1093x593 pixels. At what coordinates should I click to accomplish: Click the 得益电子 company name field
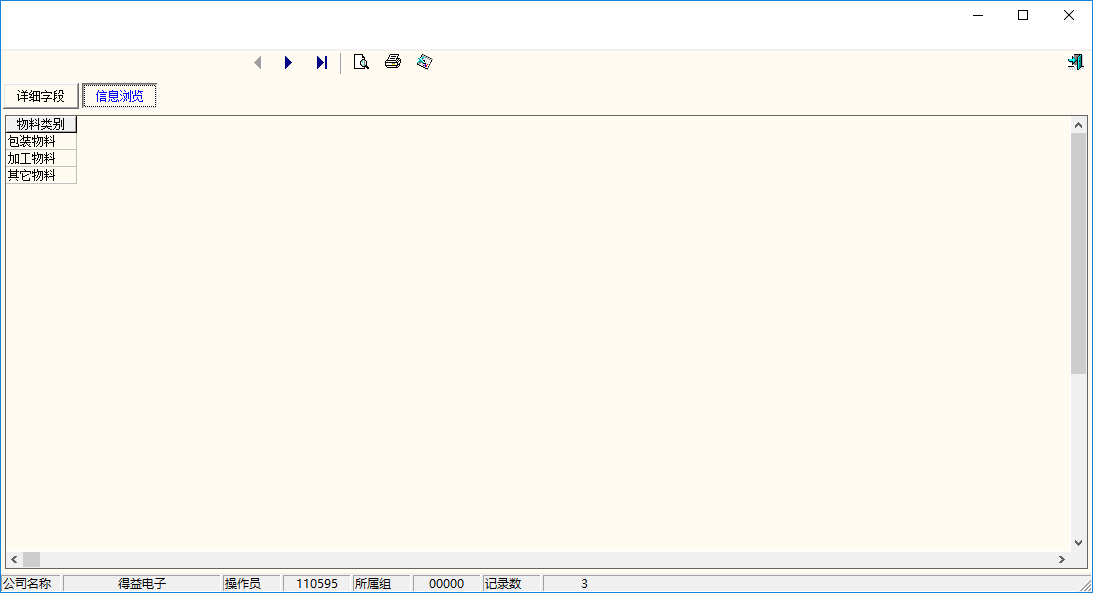click(142, 584)
